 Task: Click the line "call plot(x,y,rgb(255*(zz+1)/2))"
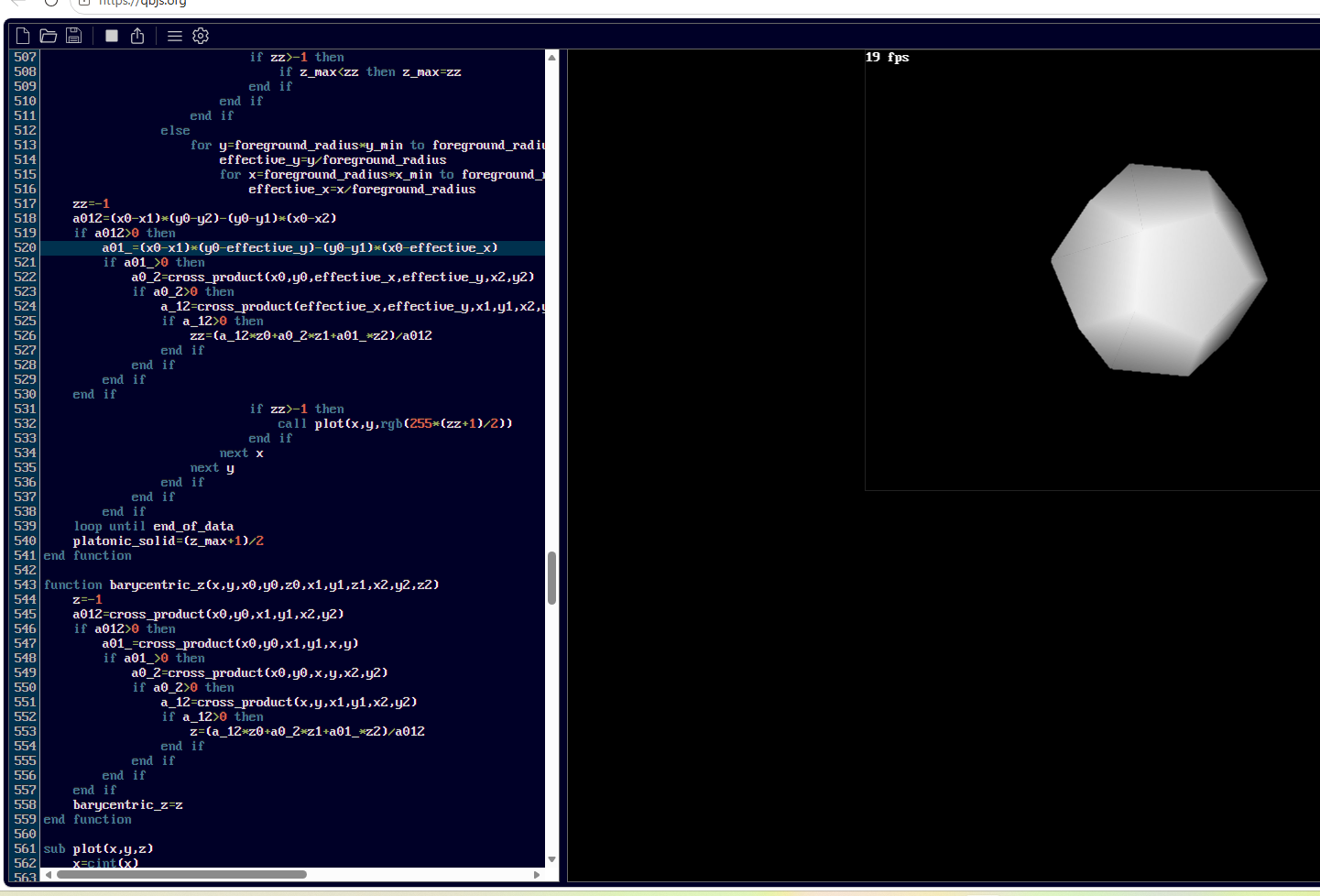(x=395, y=423)
